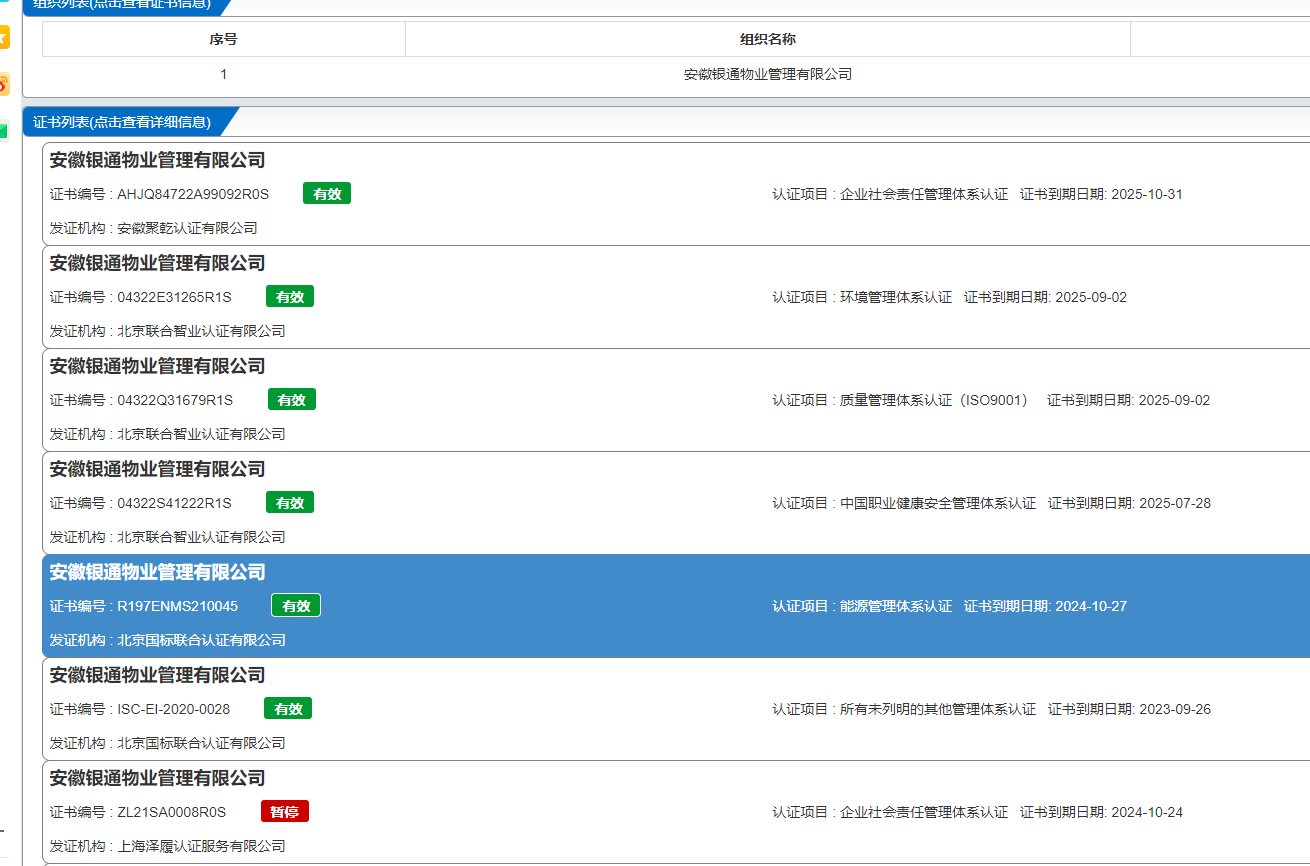
Task: Click the 有效 badge beside 04322E31265R1S
Action: [290, 297]
